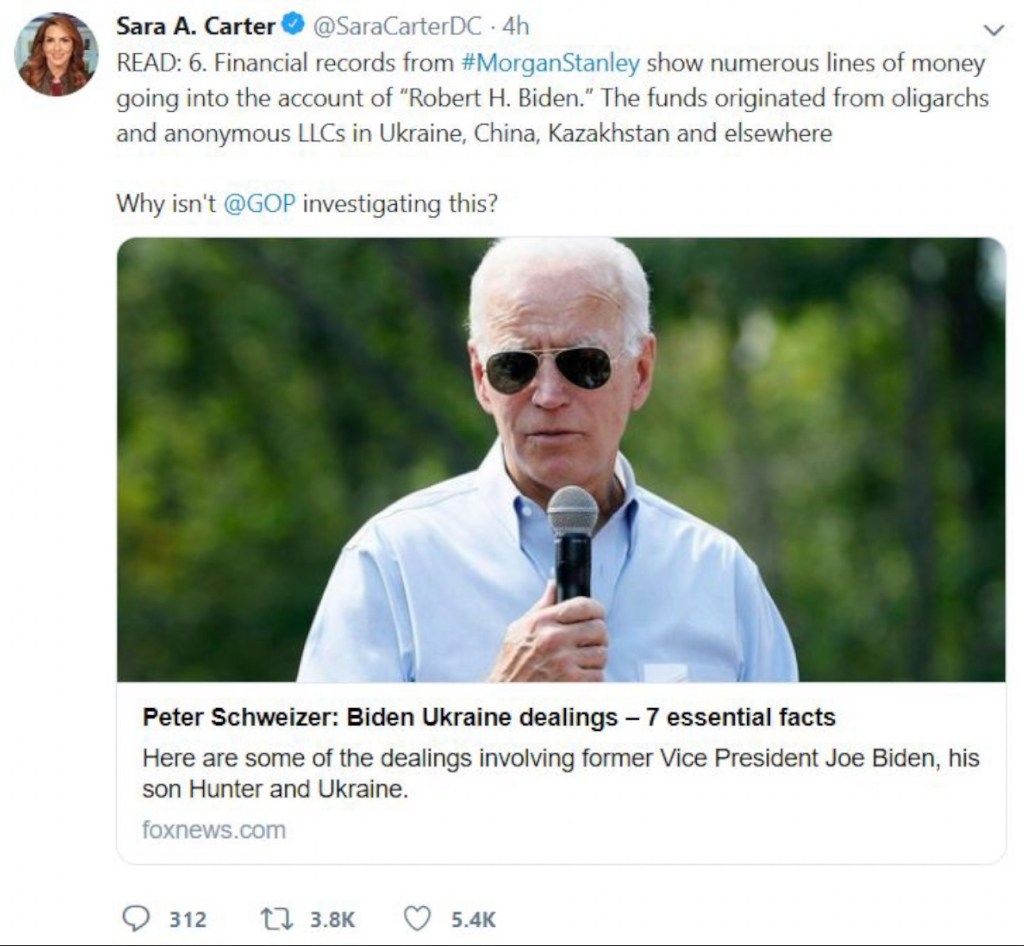
Task: Open the Biden article preview image
Action: click(561, 460)
